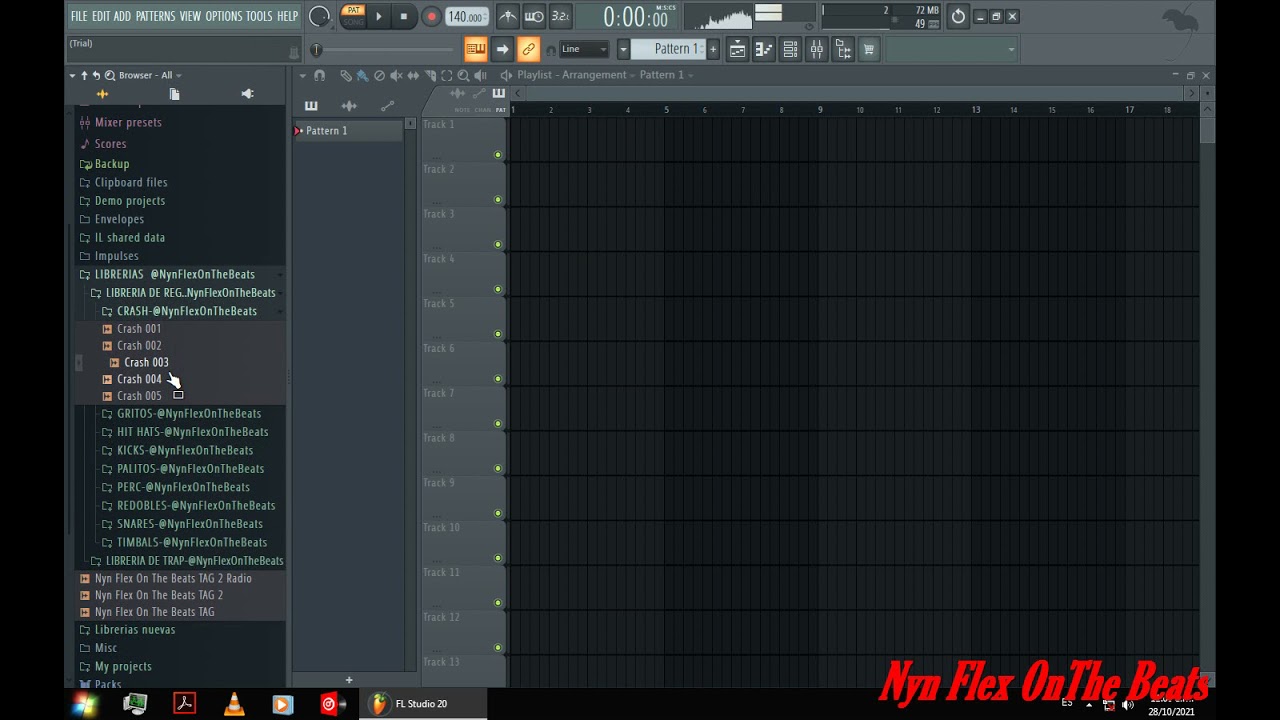Open the Playlist view button
This screenshot has height=720, width=1280.
pyautogui.click(x=737, y=49)
